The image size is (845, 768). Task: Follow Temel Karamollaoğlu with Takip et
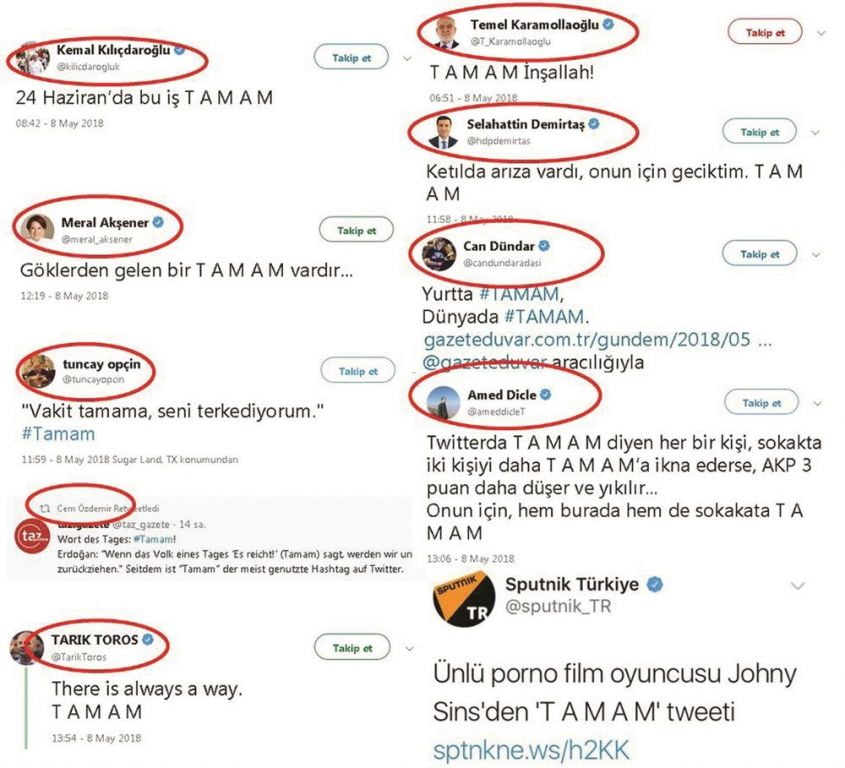pyautogui.click(x=766, y=33)
